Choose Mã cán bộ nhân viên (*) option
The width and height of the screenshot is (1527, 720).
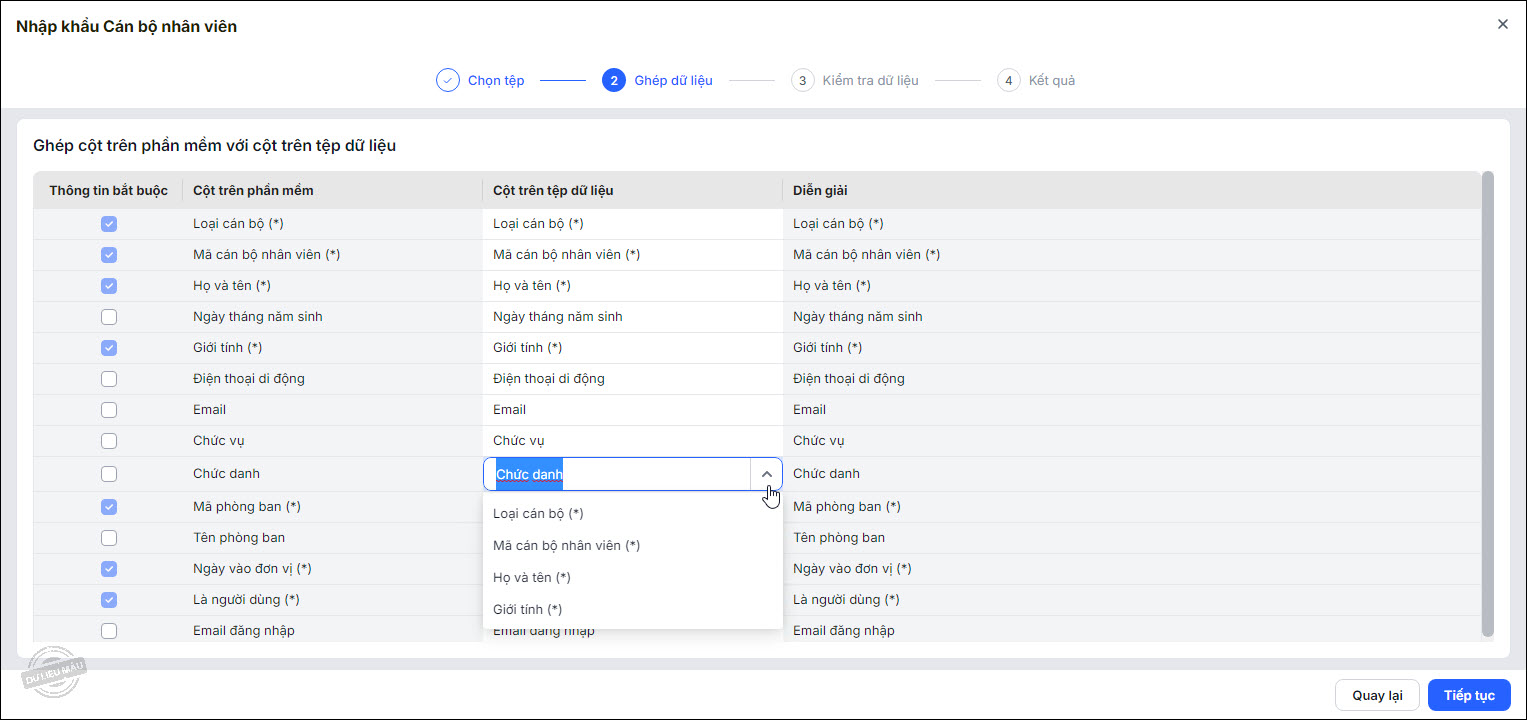click(x=566, y=546)
